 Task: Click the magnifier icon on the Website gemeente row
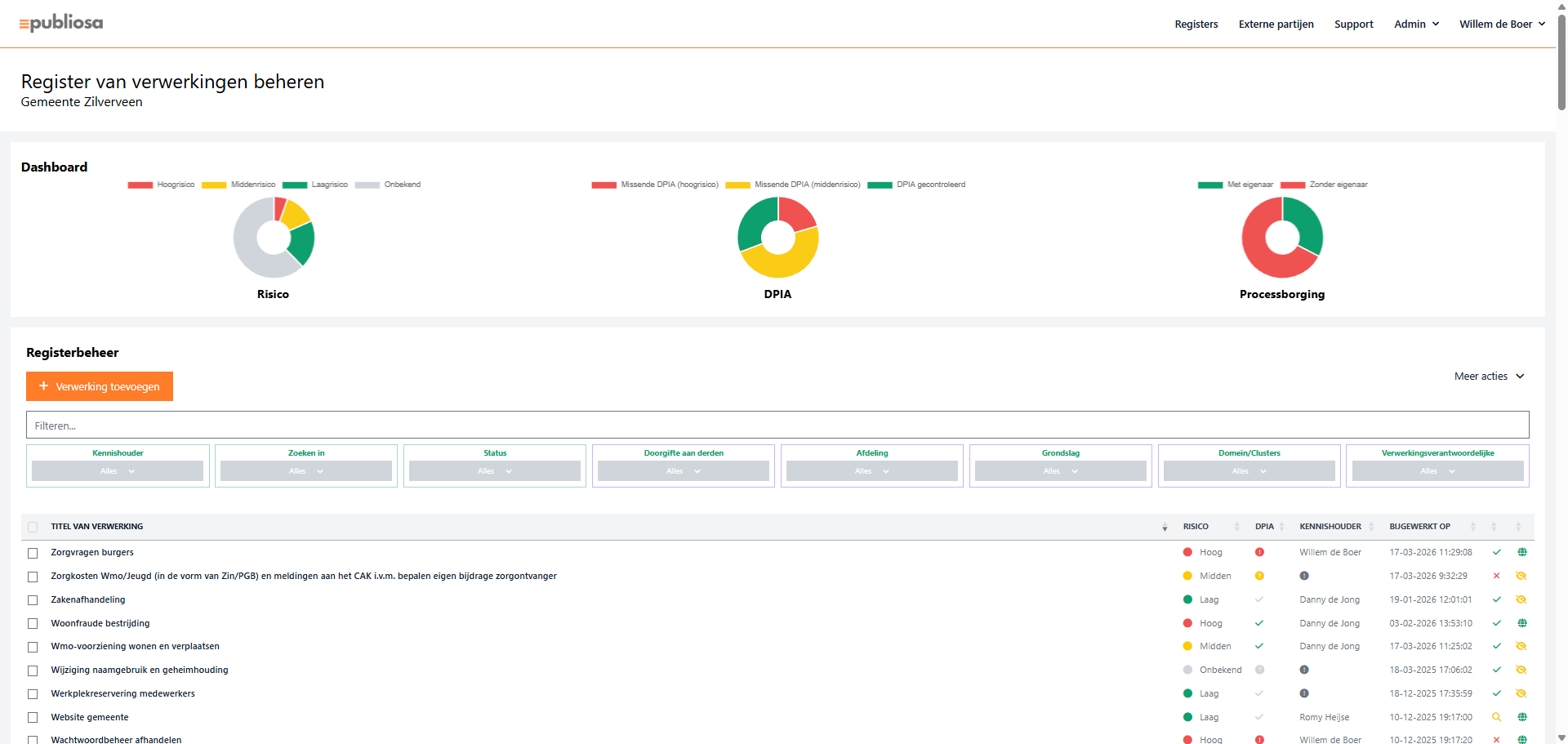pos(1497,717)
